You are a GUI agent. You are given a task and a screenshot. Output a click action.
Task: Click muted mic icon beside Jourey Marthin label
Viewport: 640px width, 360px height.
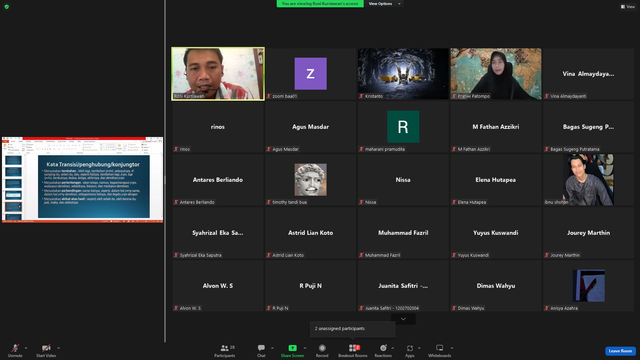point(547,255)
